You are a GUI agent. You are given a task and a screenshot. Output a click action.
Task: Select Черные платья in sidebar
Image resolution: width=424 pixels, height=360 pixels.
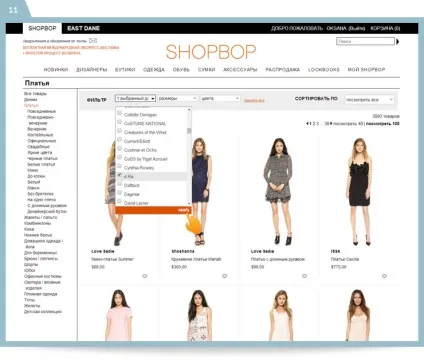pyautogui.click(x=42, y=158)
